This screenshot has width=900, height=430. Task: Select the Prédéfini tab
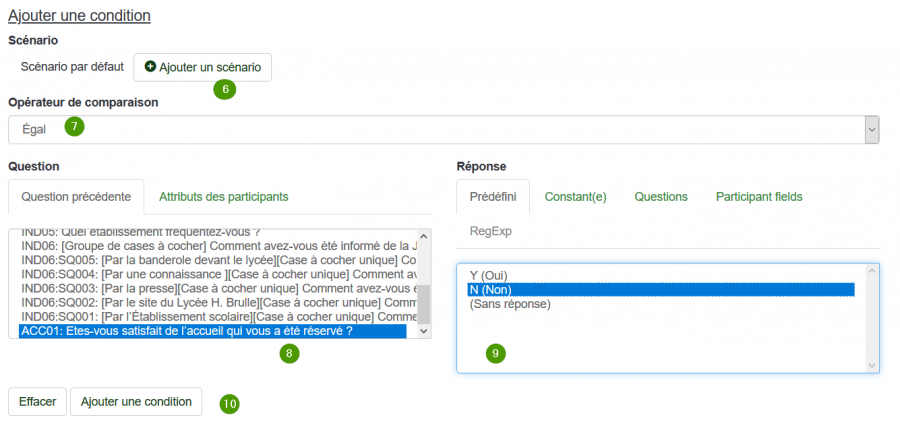[493, 197]
